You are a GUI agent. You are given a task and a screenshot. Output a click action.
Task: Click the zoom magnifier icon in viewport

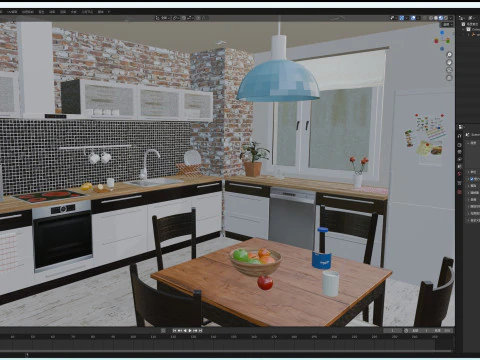point(449,54)
